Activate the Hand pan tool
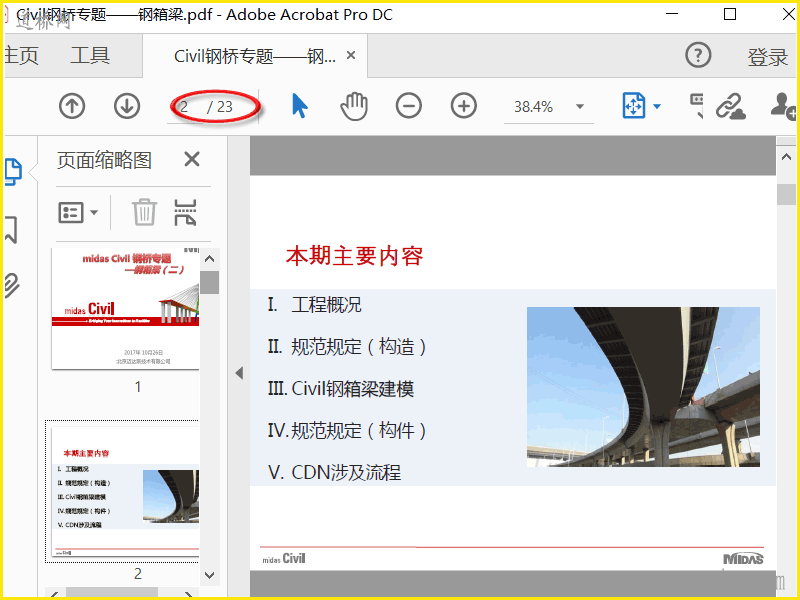Viewport: 800px width, 600px height. point(354,106)
